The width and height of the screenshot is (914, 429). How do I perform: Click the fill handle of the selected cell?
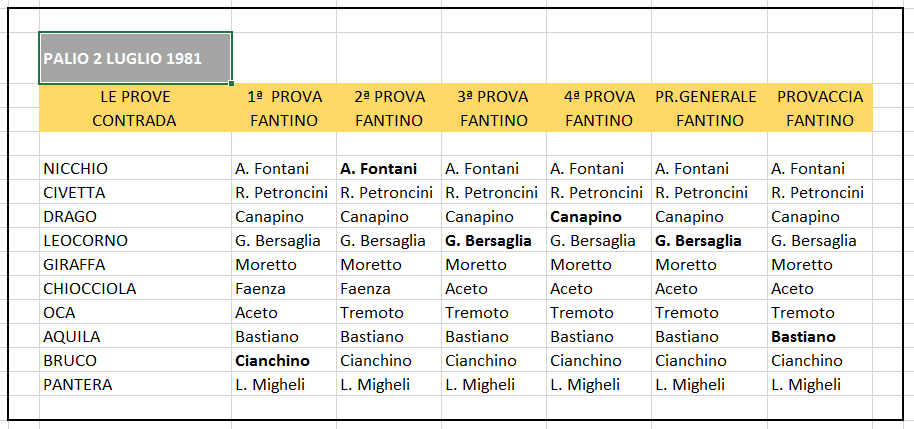coord(231,83)
